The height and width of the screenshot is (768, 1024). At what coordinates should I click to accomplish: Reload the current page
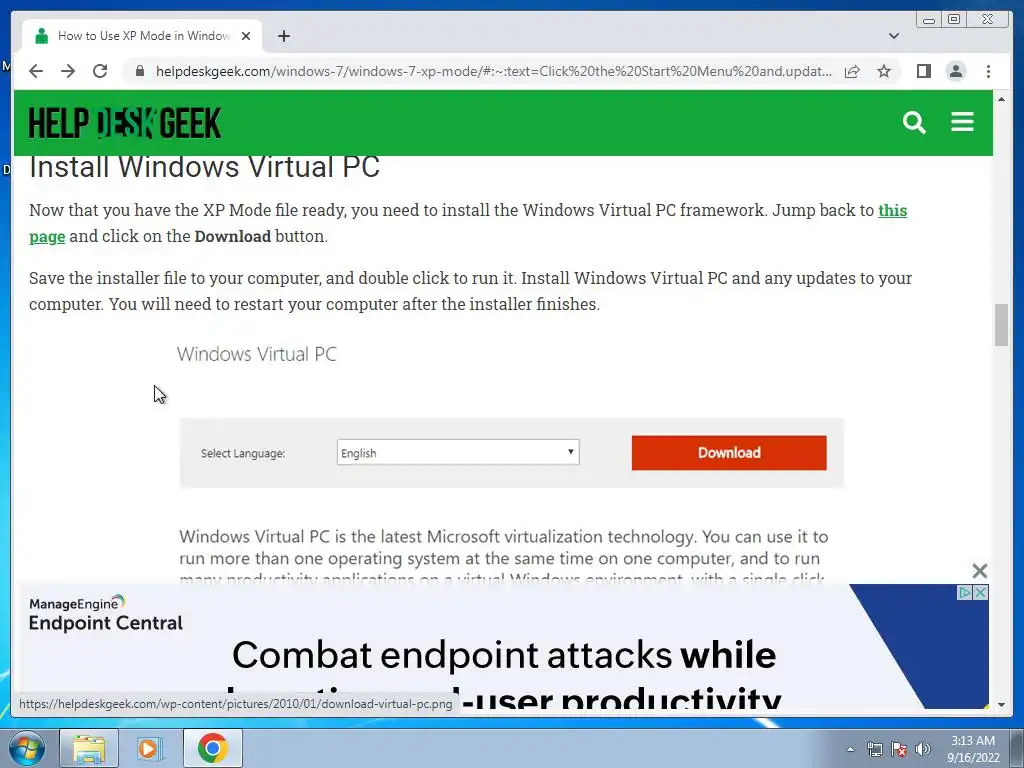[100, 71]
